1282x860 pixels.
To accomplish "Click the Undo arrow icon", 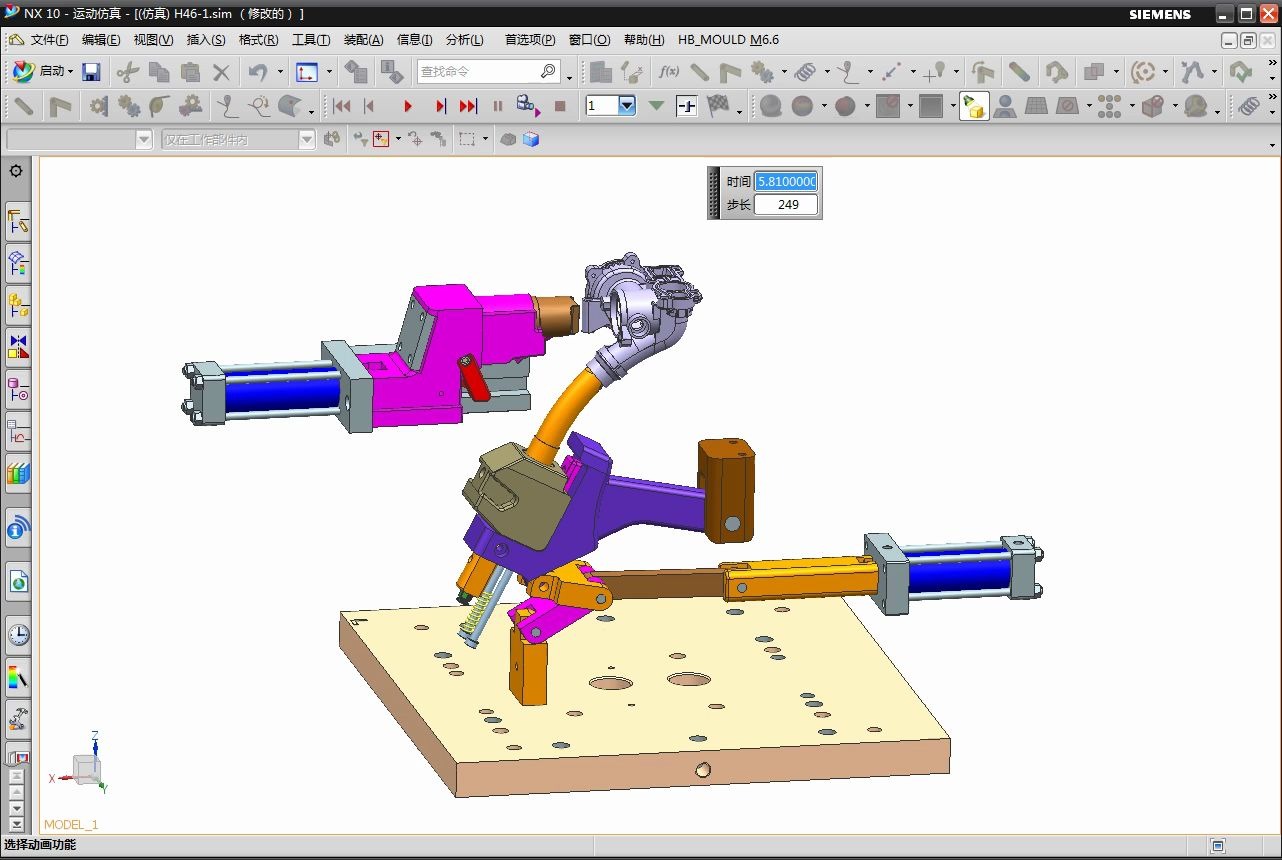I will point(258,72).
